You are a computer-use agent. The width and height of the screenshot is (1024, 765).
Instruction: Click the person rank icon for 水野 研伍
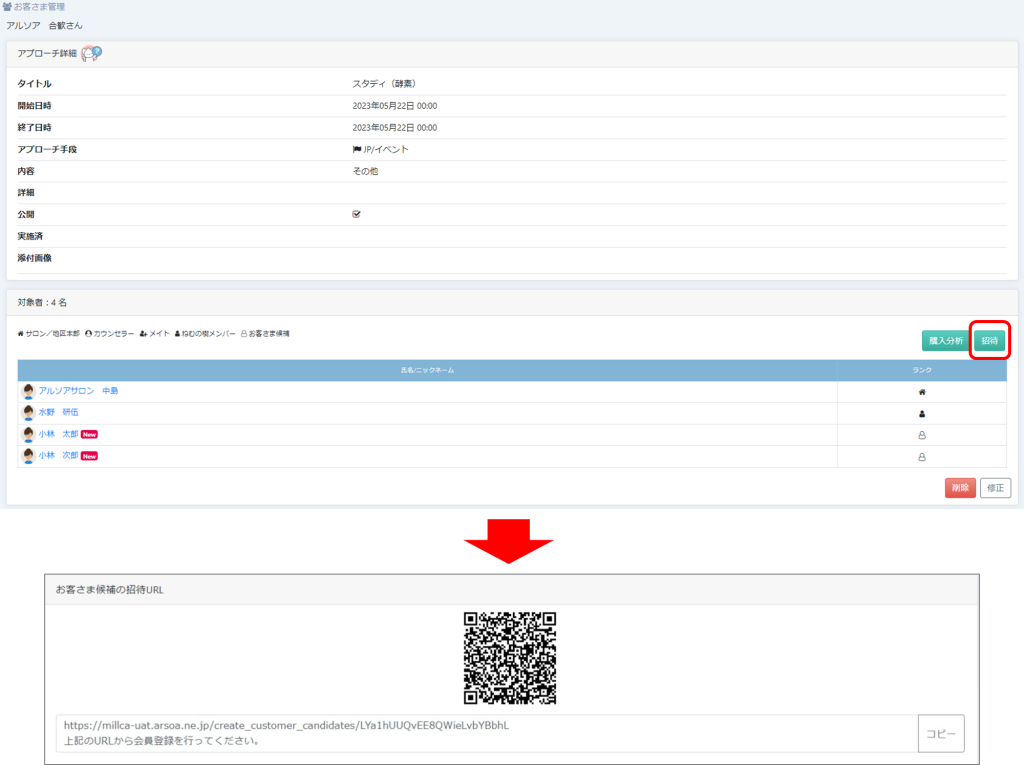pyautogui.click(x=921, y=413)
